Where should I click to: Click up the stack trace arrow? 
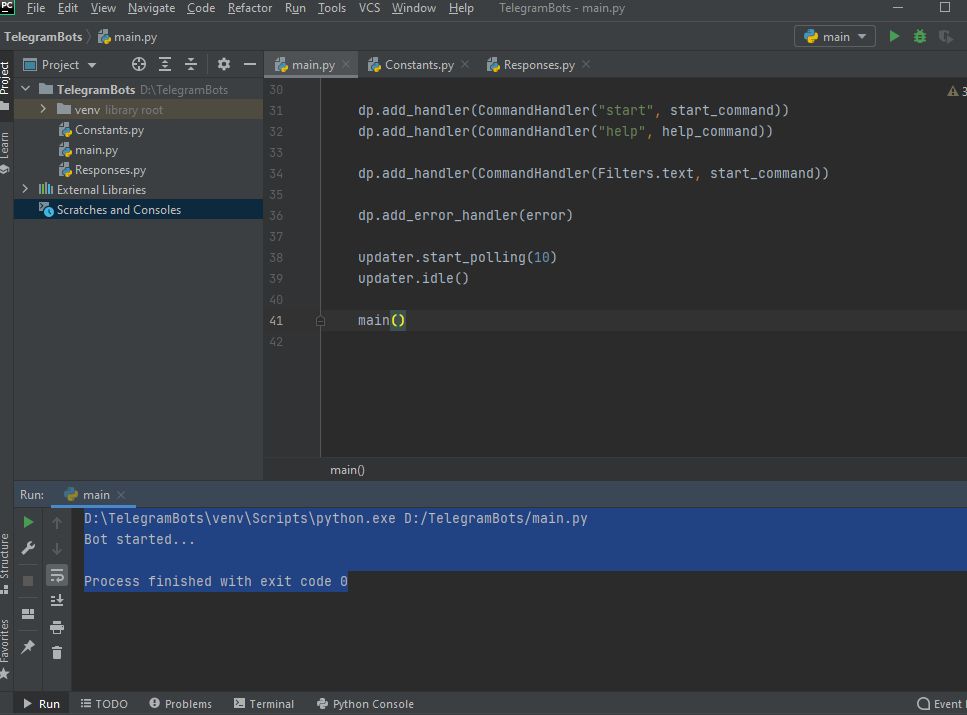(57, 523)
